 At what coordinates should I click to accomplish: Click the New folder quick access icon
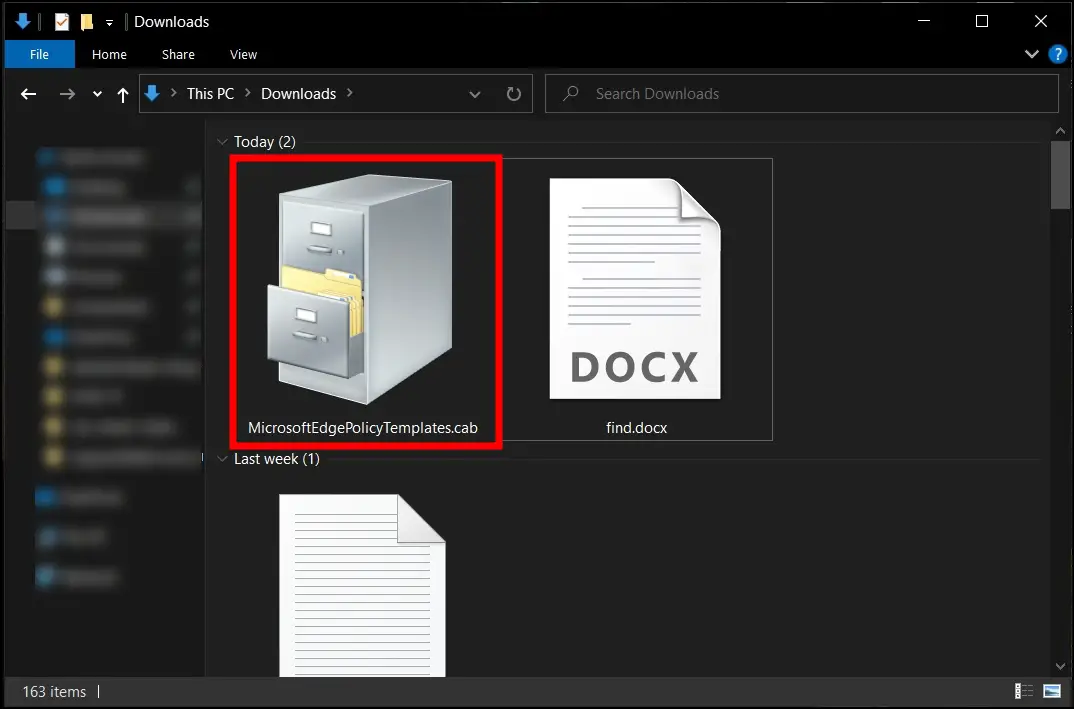87,22
